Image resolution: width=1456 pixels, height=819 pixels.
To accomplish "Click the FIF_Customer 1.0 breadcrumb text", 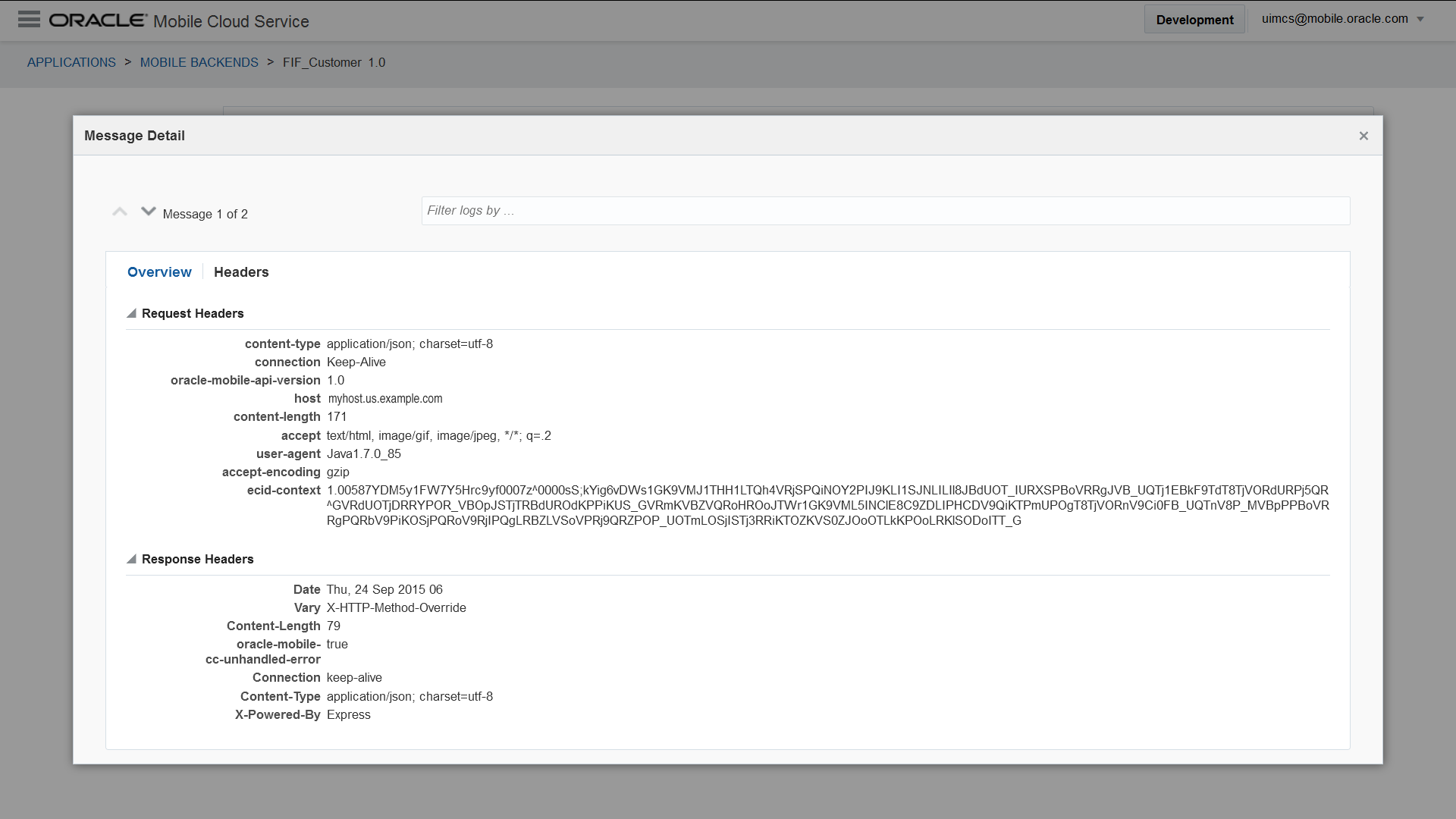I will click(334, 62).
